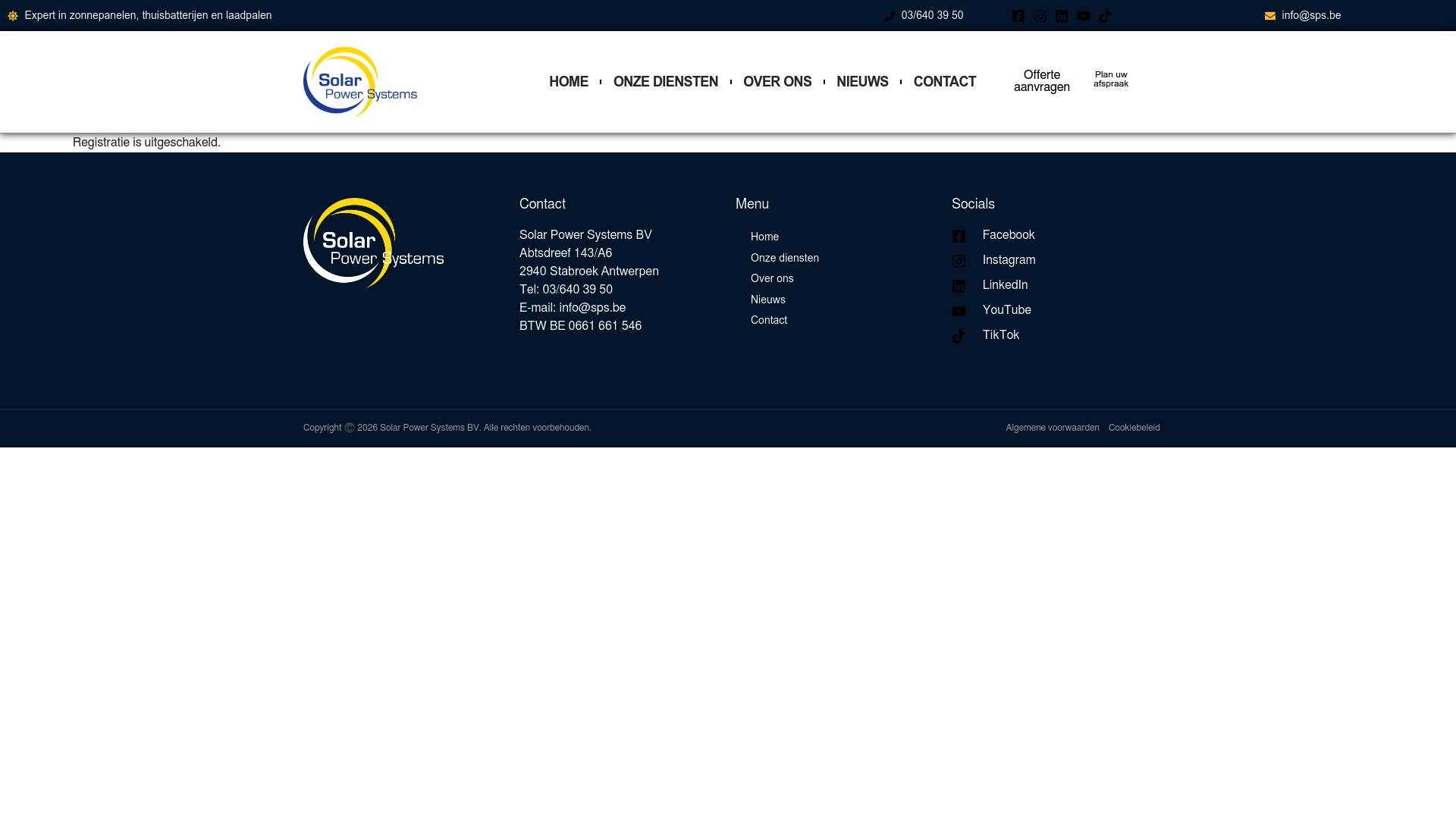This screenshot has height=819, width=1456.
Task: Click footer menu link Contact
Action: pyautogui.click(x=769, y=320)
